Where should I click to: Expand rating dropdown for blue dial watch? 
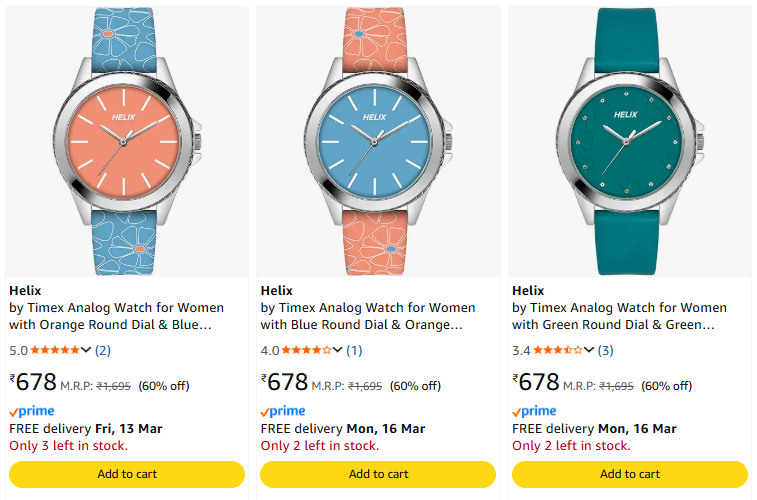click(x=338, y=350)
